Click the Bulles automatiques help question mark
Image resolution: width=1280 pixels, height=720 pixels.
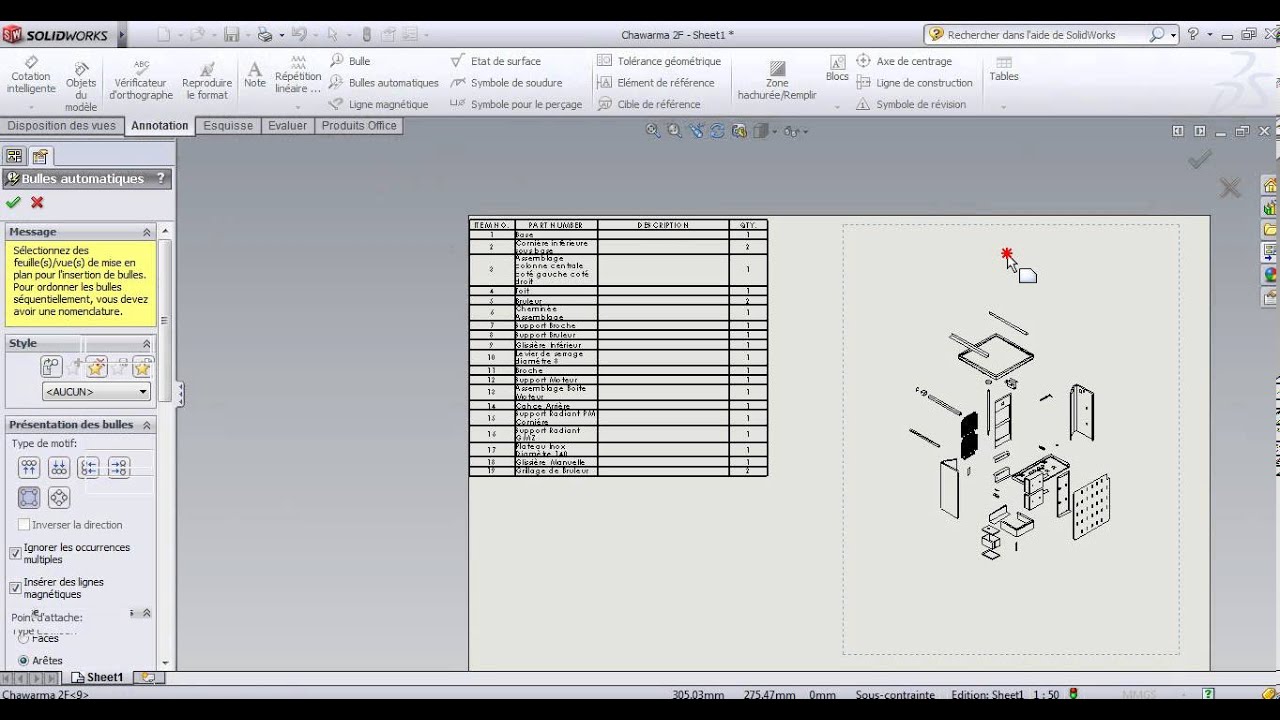160,179
